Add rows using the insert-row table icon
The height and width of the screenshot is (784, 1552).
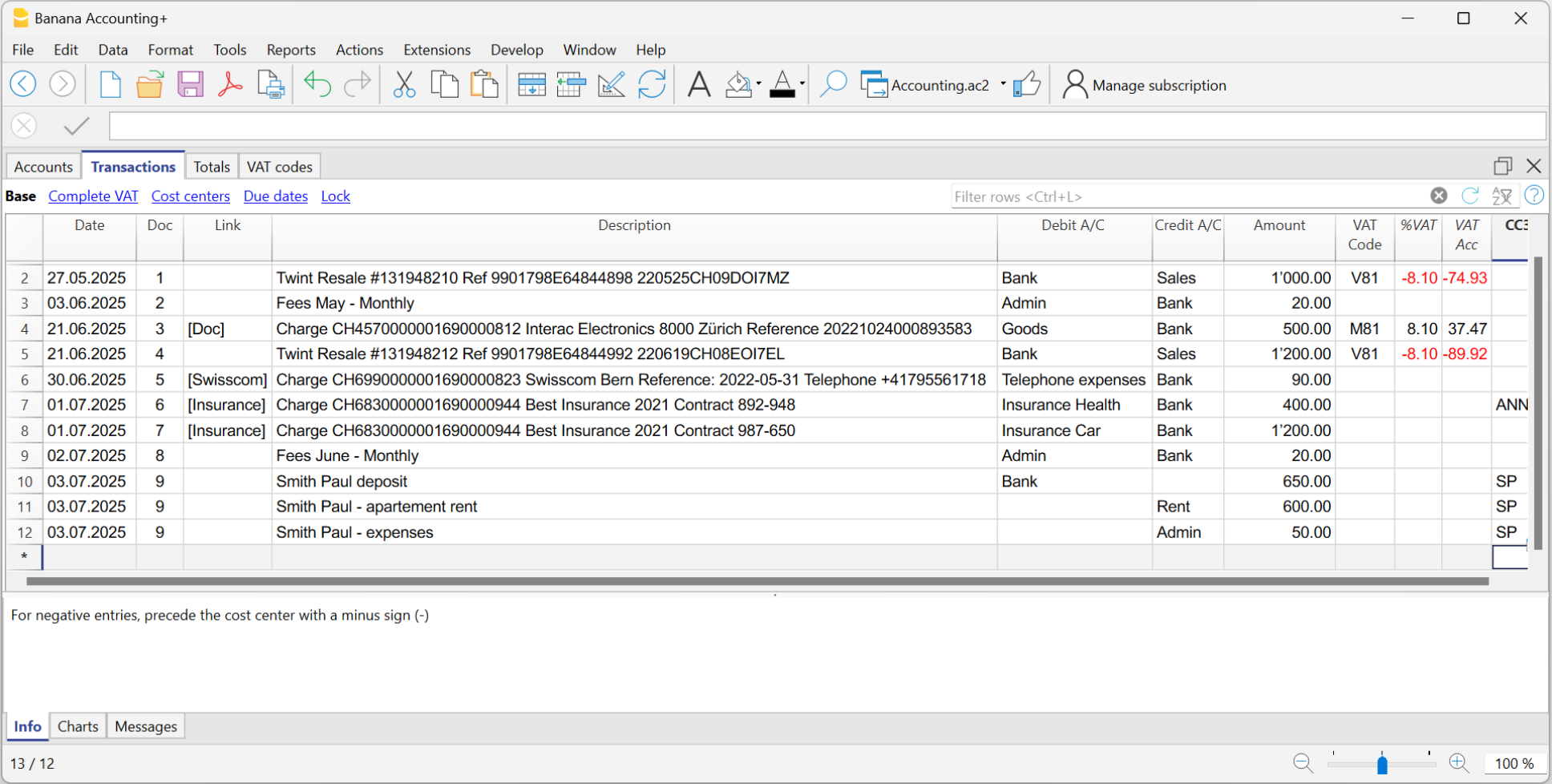pyautogui.click(x=531, y=84)
